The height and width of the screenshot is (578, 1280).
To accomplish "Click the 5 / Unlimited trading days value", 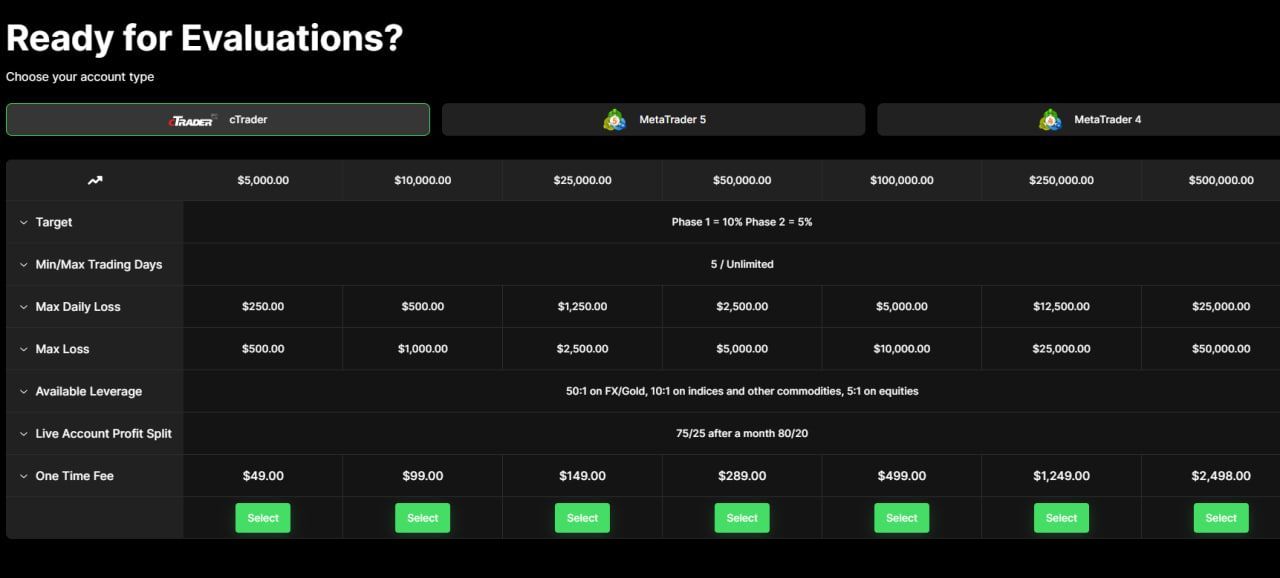I will pos(742,265).
